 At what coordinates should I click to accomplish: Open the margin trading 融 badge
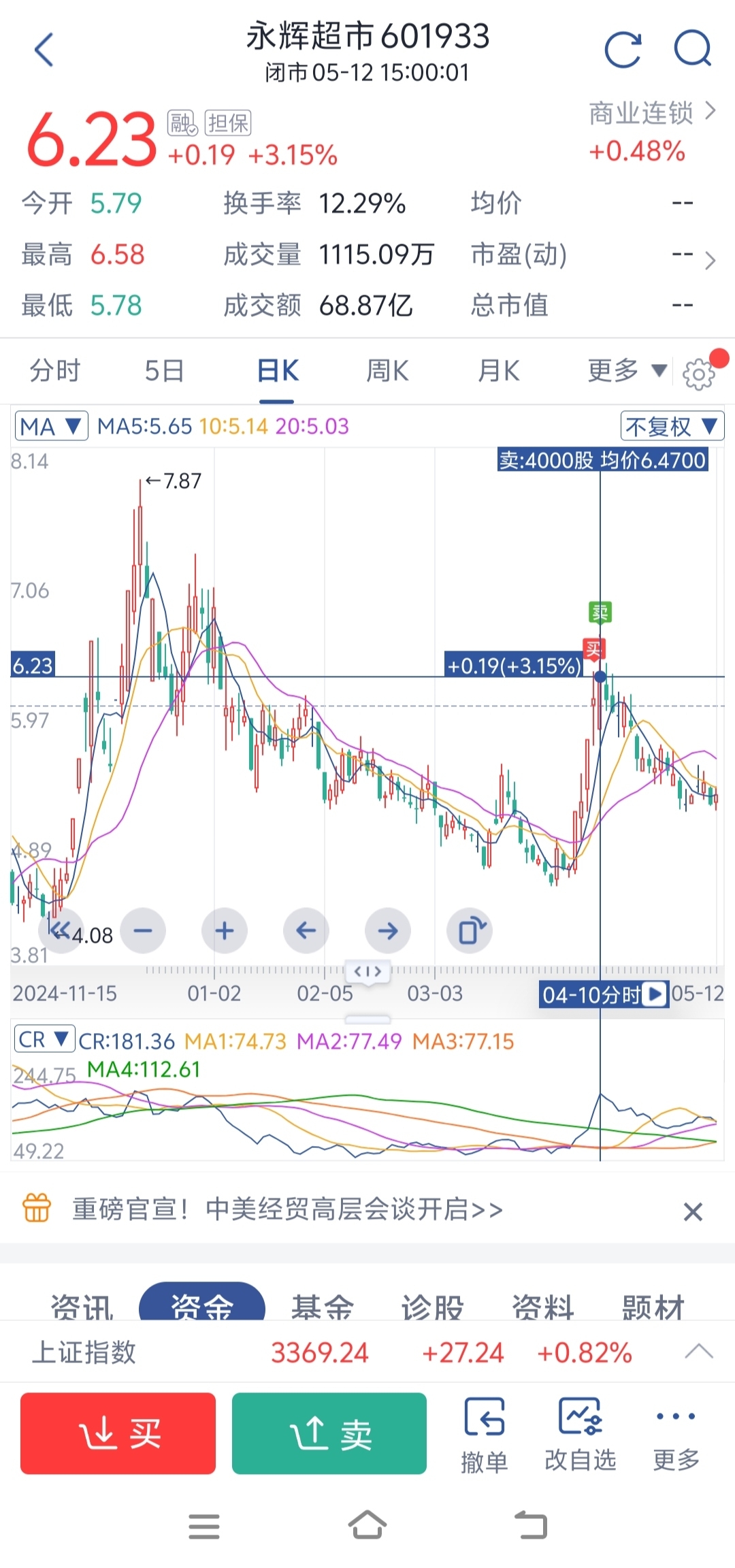point(182,123)
